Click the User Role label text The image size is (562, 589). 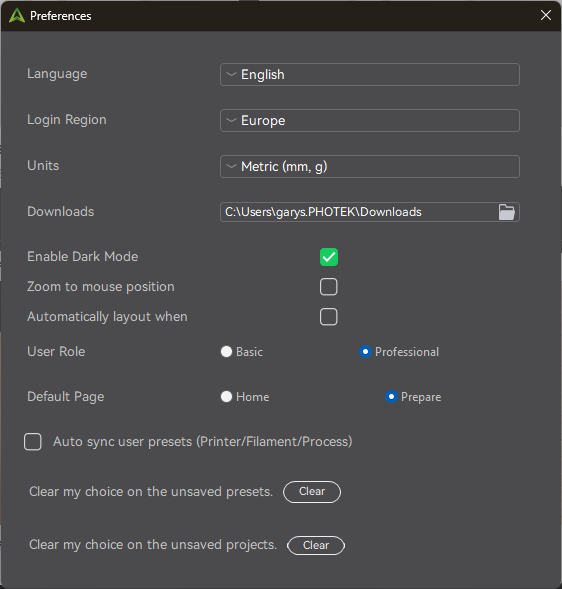[56, 352]
